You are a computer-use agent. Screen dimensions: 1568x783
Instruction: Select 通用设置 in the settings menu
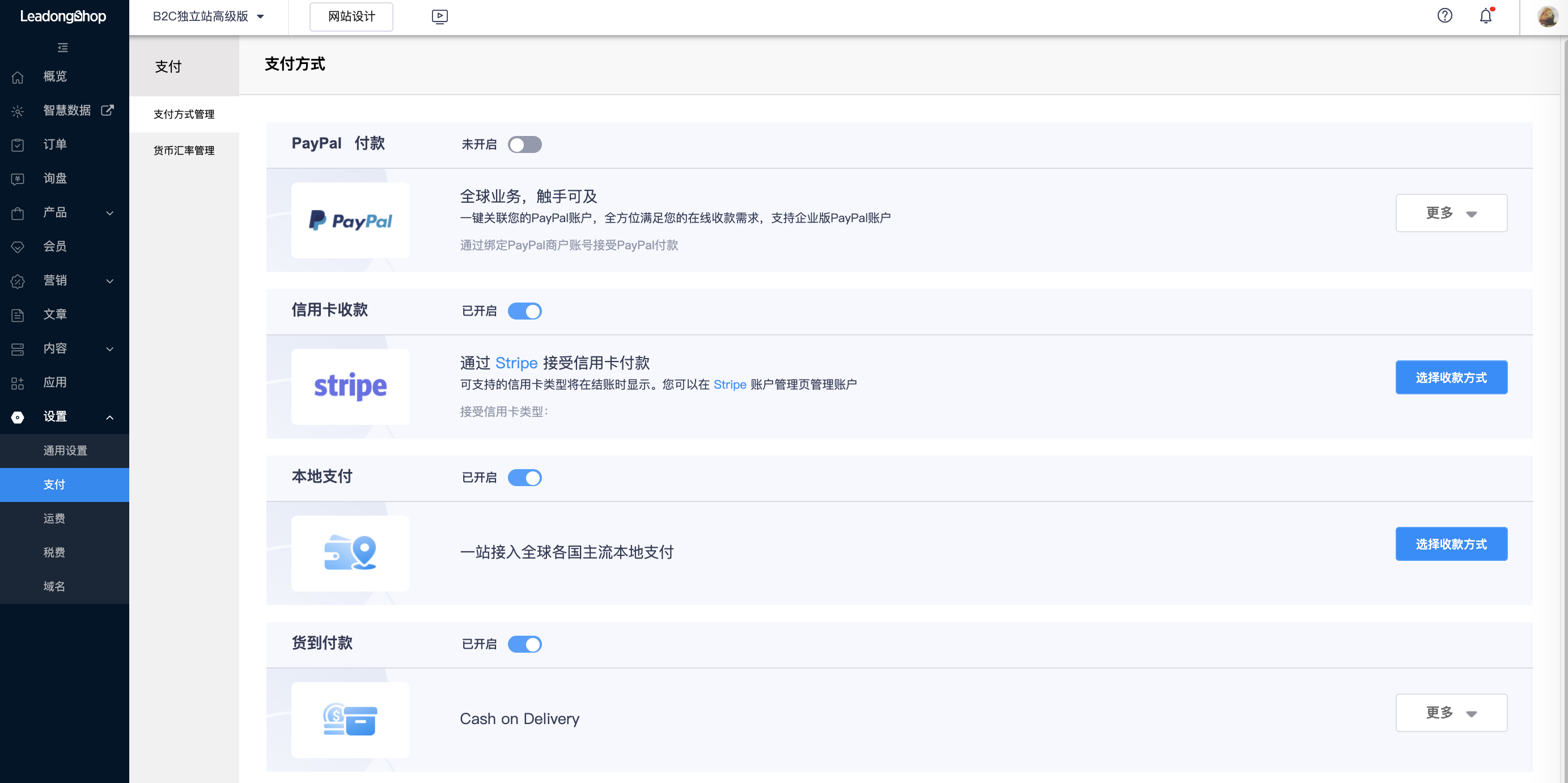point(64,450)
